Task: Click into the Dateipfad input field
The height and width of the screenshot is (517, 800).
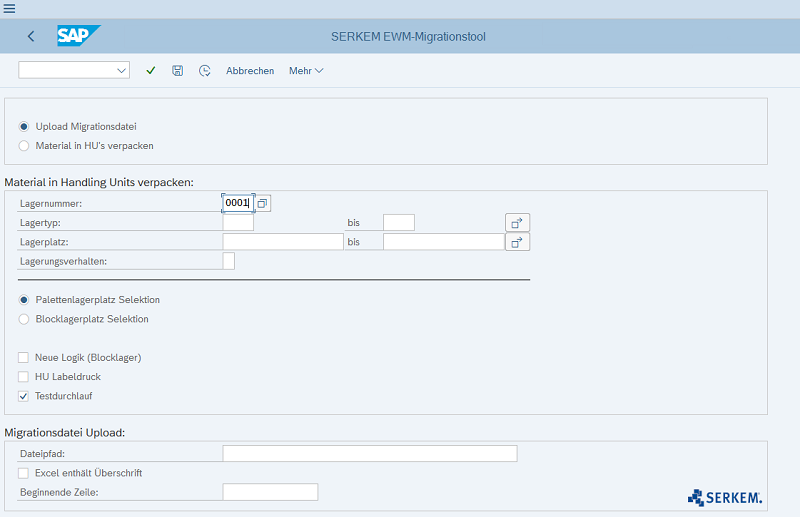Action: click(x=370, y=453)
